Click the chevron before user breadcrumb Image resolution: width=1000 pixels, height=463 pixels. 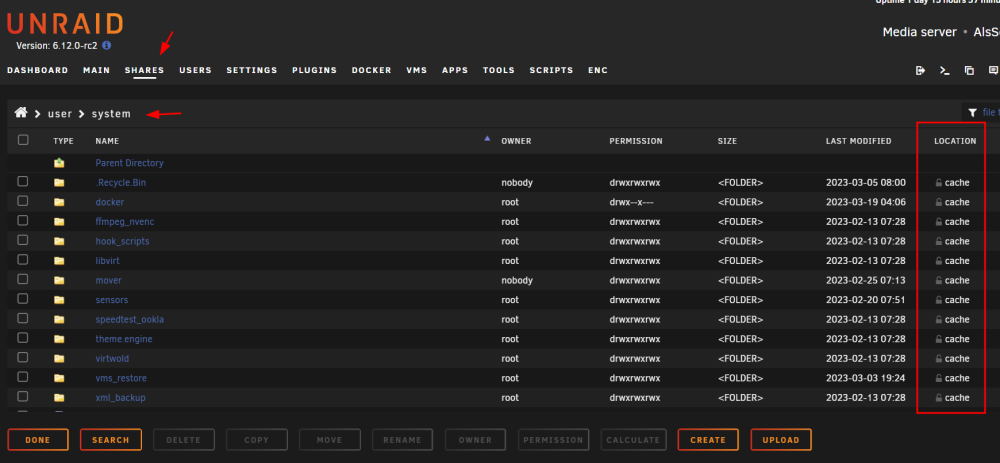[38, 114]
